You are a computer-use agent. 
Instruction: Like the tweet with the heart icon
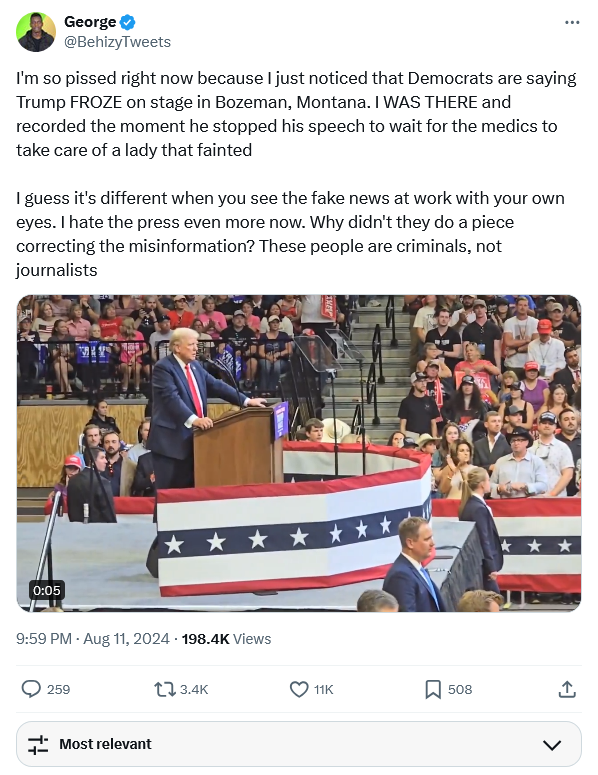click(x=299, y=689)
